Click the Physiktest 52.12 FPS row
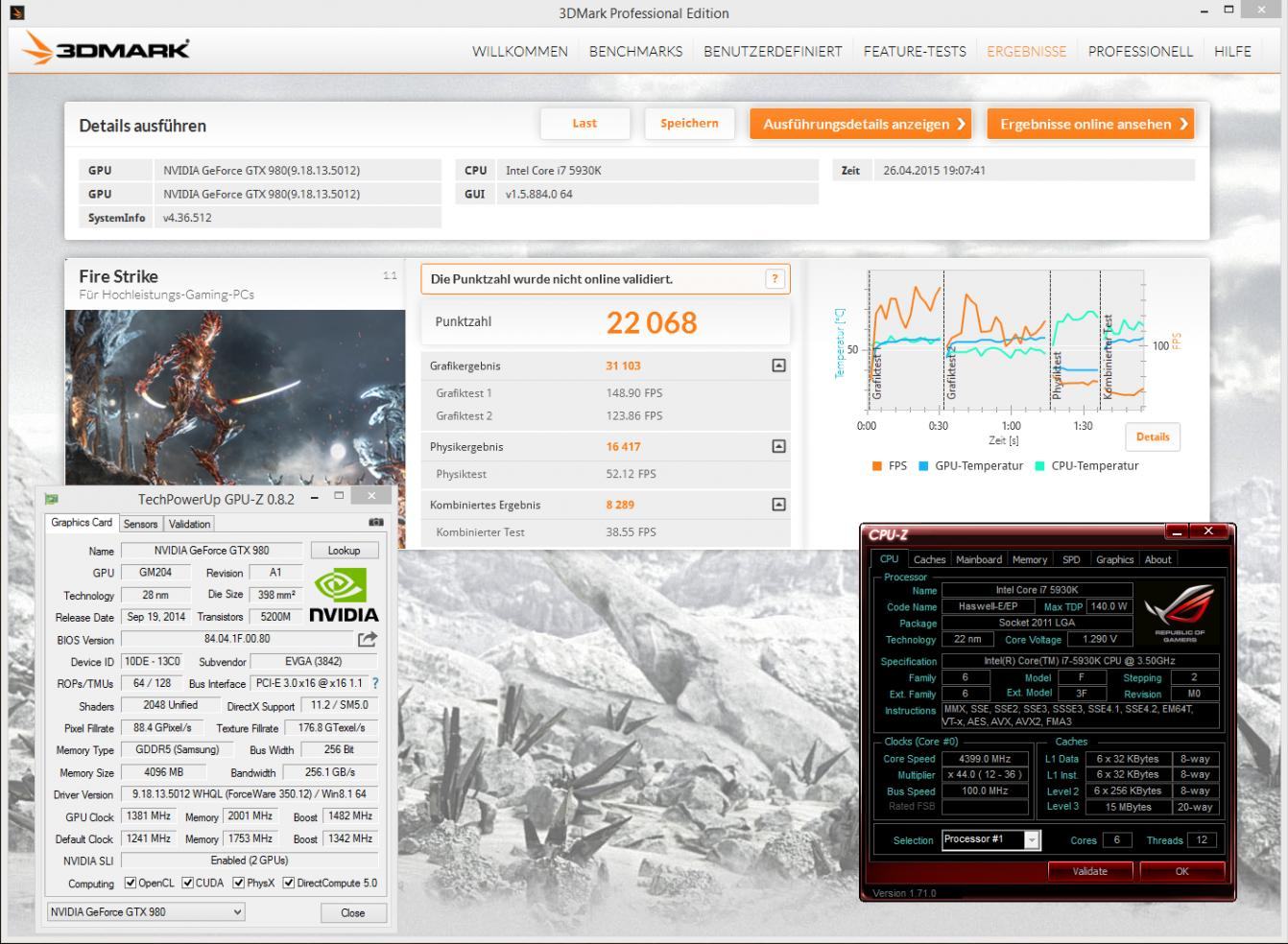1288x944 pixels. [606, 474]
